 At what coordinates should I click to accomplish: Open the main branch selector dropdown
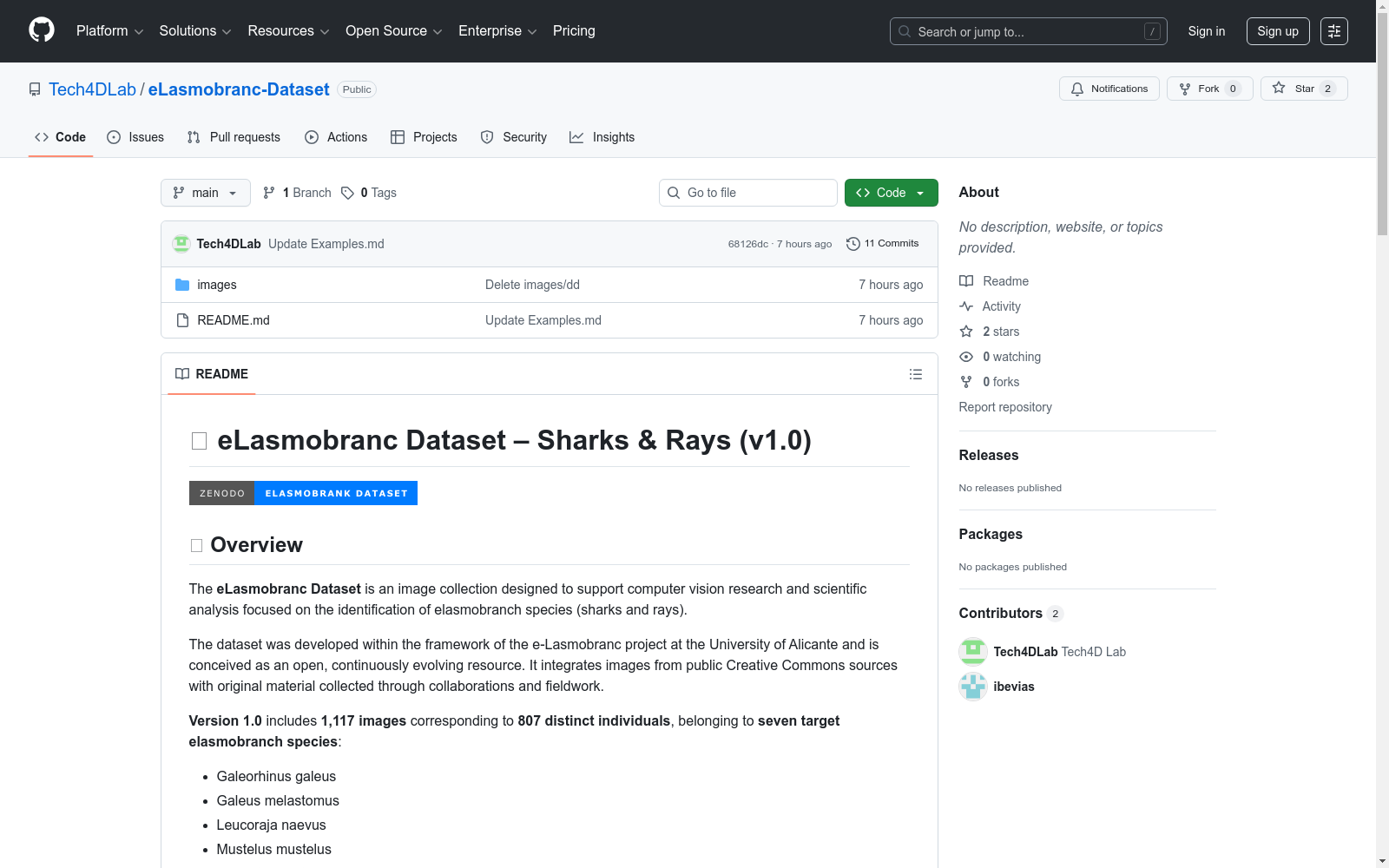click(x=206, y=193)
